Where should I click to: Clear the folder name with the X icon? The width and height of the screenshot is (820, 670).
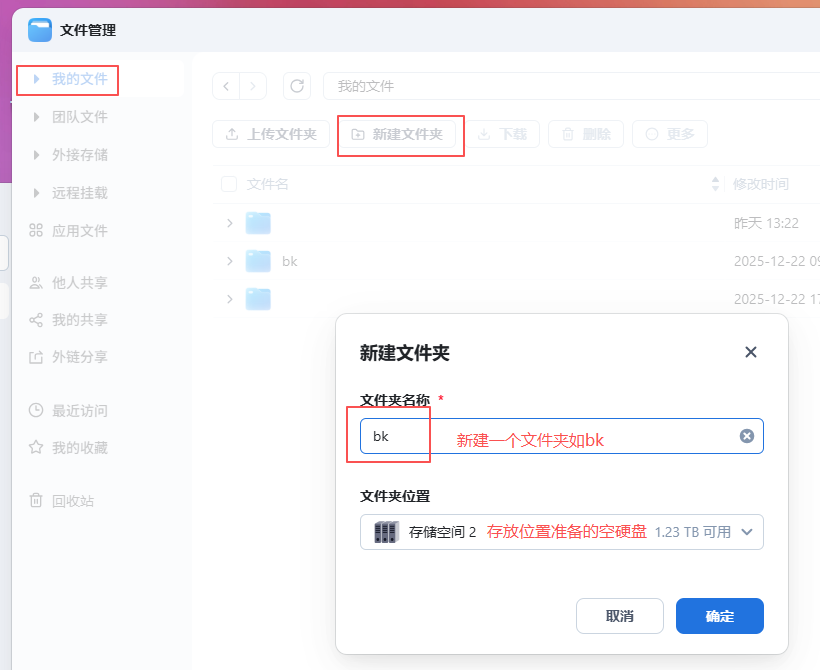746,436
